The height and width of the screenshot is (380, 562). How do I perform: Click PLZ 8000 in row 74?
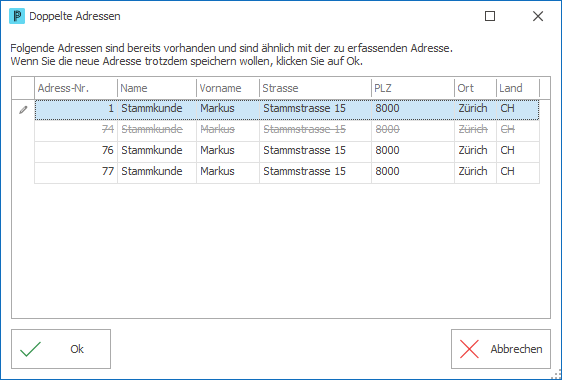click(413, 130)
